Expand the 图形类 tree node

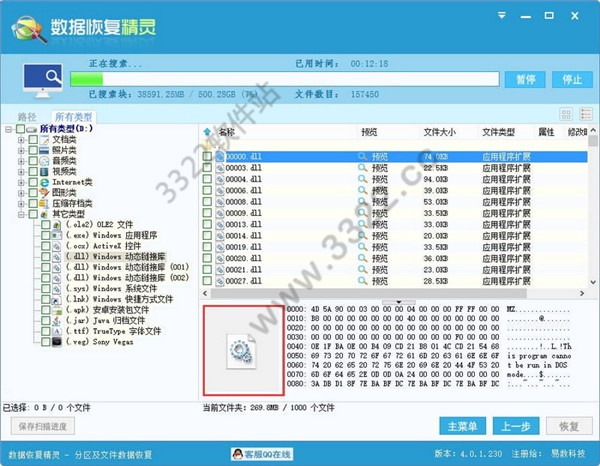[21, 193]
